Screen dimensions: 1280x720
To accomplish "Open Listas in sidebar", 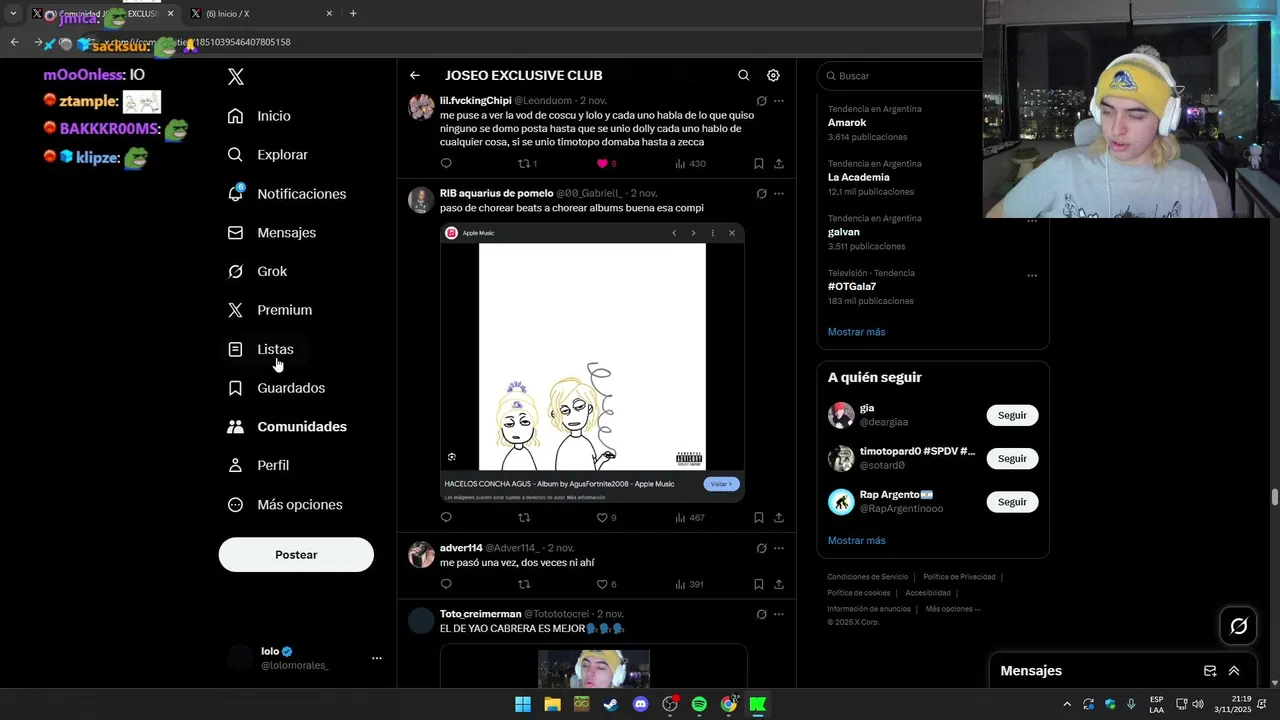I will (261, 349).
